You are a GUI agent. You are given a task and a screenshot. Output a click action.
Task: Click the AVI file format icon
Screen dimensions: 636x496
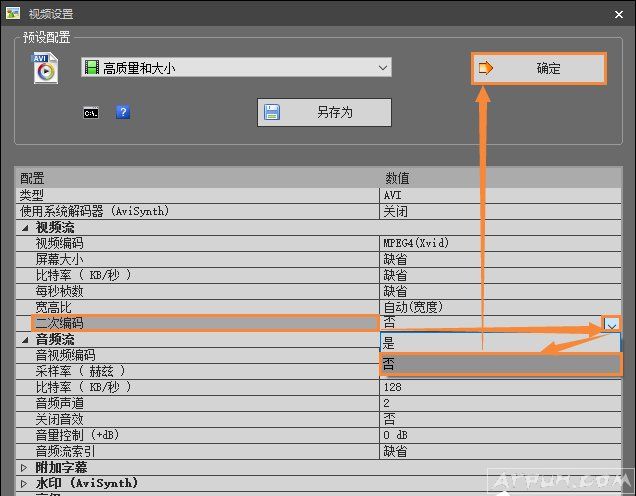tap(45, 68)
